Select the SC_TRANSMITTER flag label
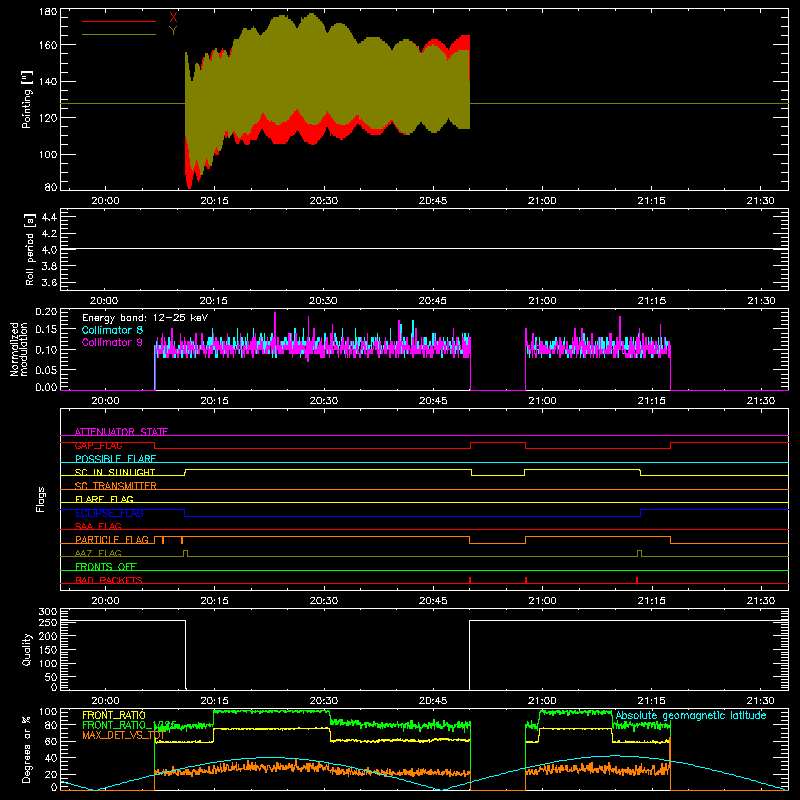The height and width of the screenshot is (800, 800). pyautogui.click(x=116, y=486)
